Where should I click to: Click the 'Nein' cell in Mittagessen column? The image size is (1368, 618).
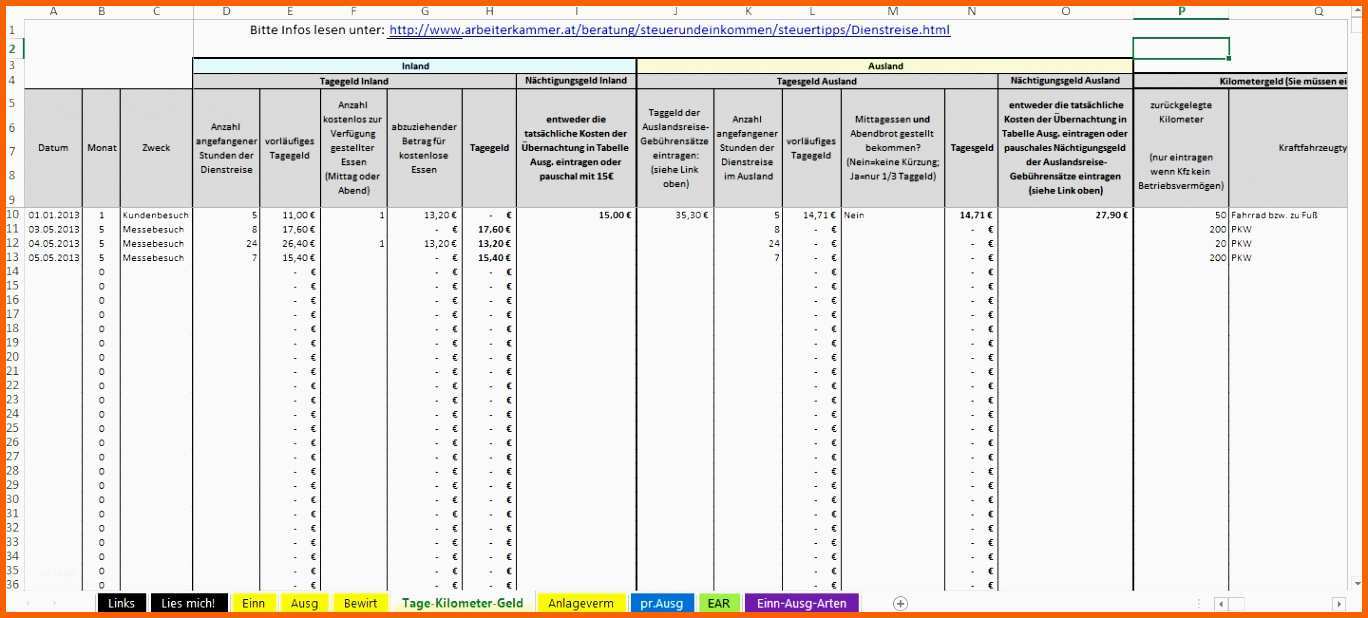892,215
